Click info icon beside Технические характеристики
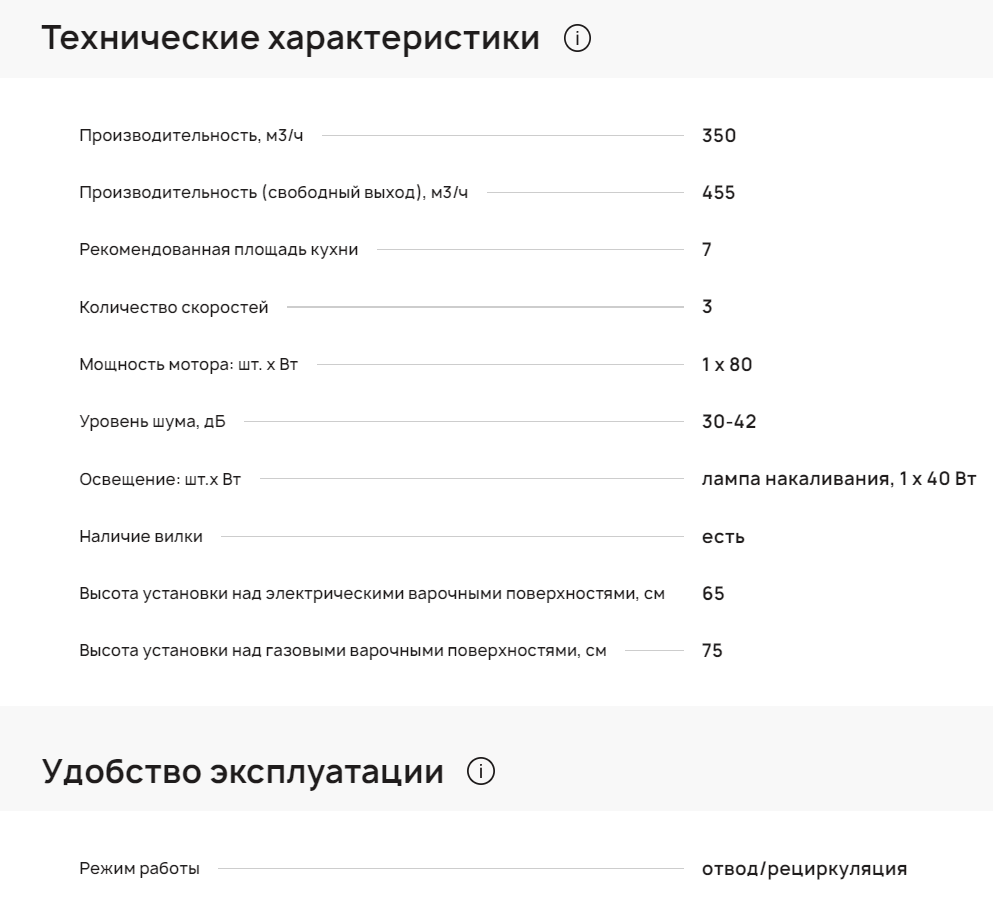The width and height of the screenshot is (993, 909). (578, 39)
